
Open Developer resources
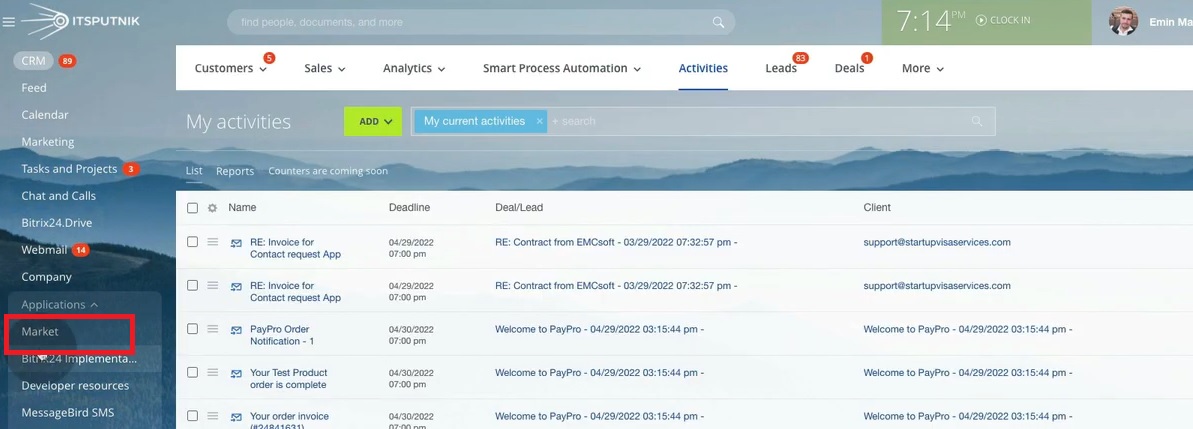(x=75, y=386)
